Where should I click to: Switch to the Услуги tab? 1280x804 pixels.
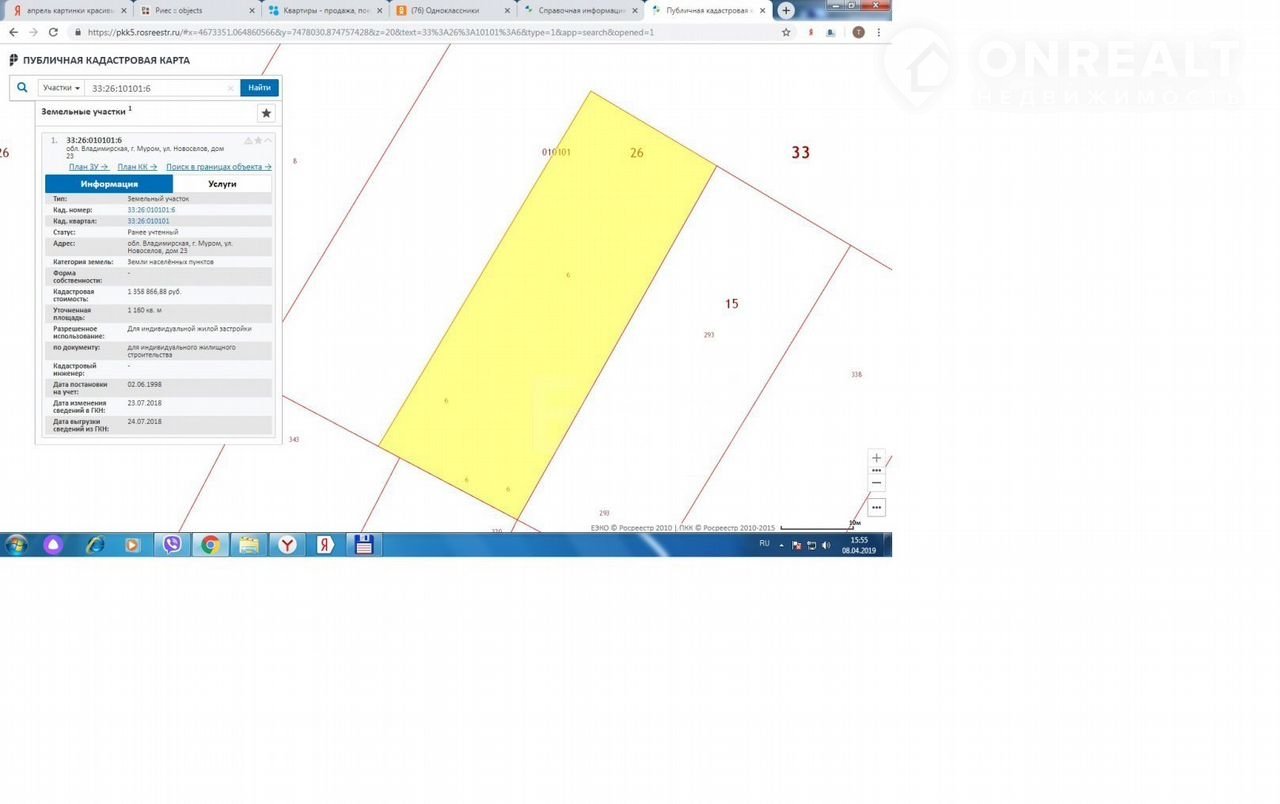(222, 184)
